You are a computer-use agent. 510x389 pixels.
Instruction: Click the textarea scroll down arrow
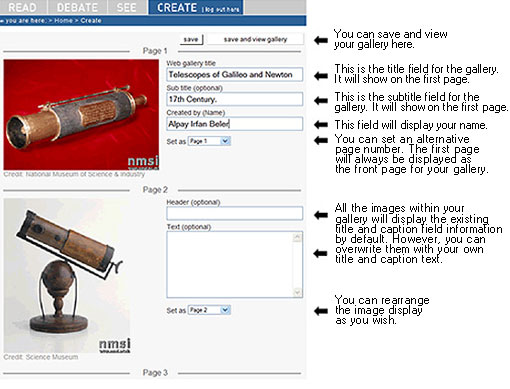(297, 293)
